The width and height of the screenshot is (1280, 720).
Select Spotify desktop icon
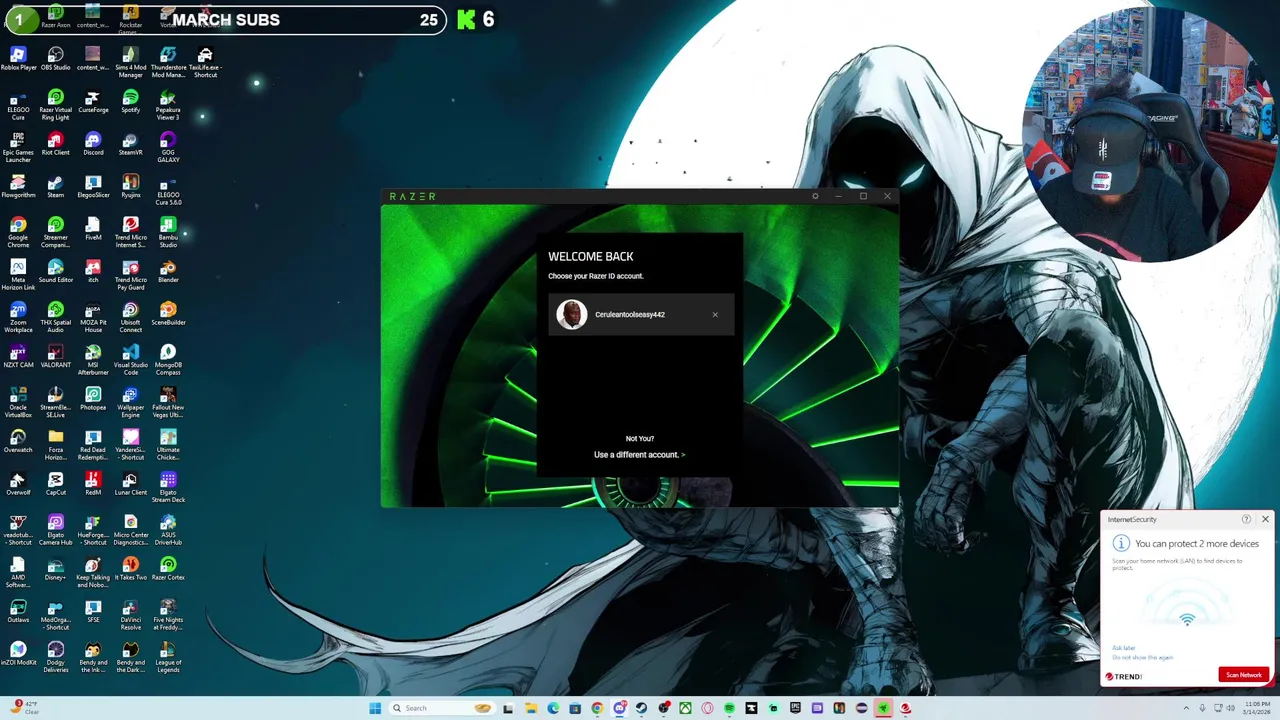[x=130, y=101]
